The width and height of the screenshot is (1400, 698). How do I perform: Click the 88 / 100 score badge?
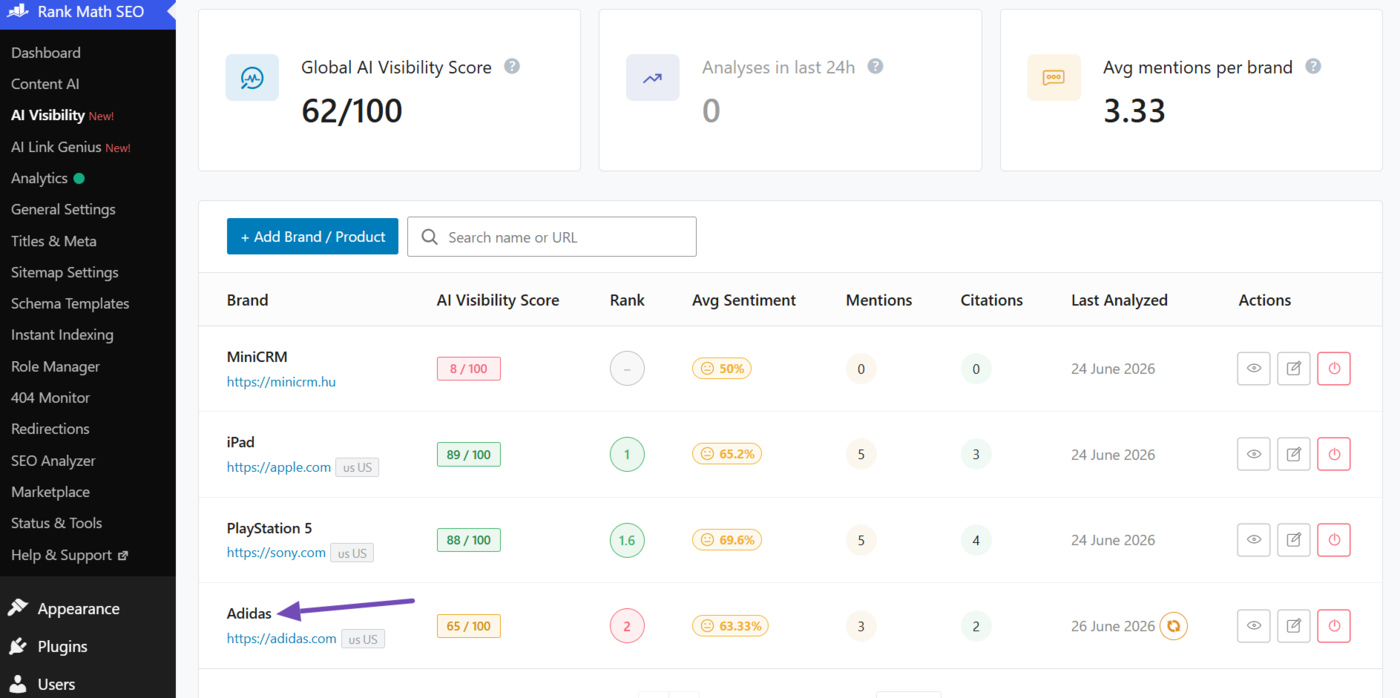[469, 540]
